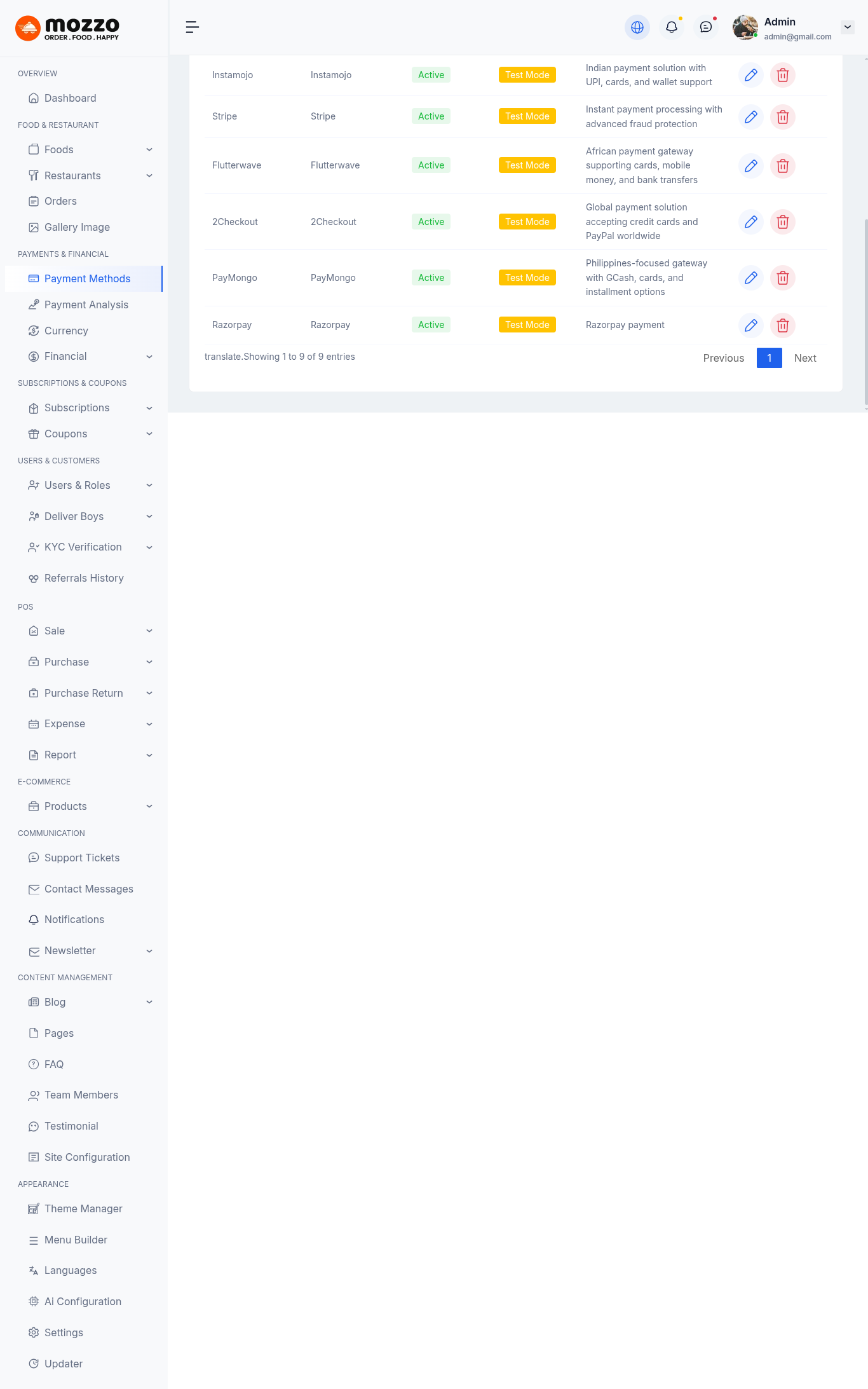Image resolution: width=868 pixels, height=1389 pixels.
Task: Open the Admin account dropdown arrow
Action: pos(847,27)
